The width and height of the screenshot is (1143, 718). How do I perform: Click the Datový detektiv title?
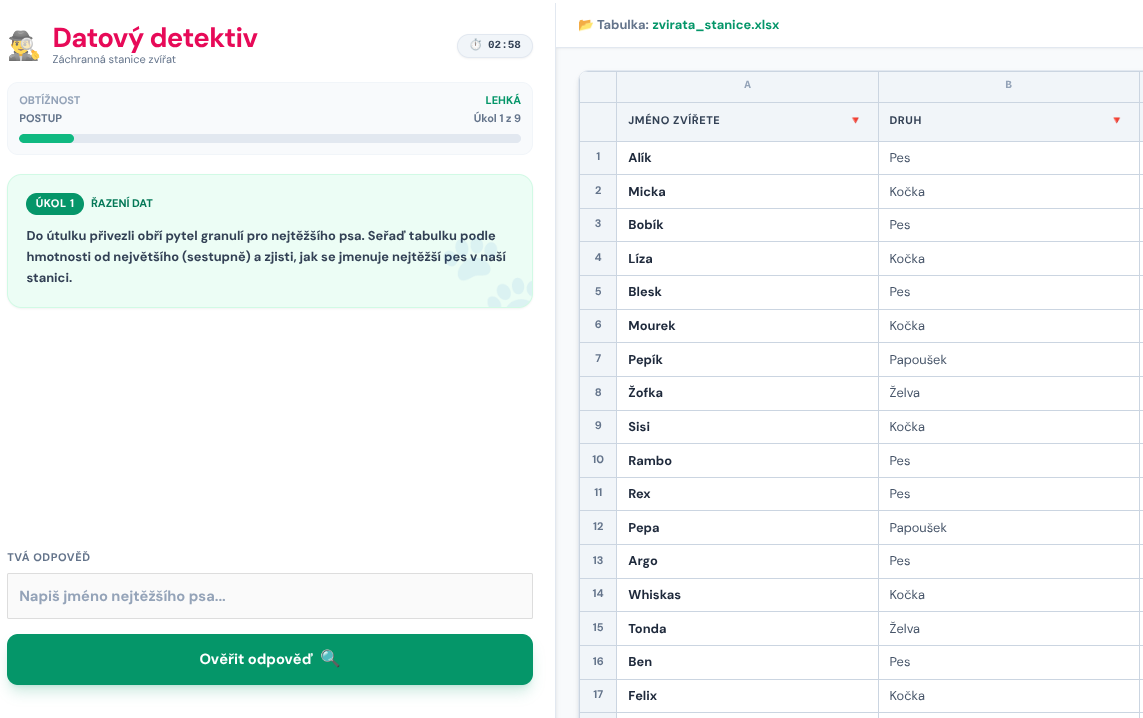(x=155, y=38)
